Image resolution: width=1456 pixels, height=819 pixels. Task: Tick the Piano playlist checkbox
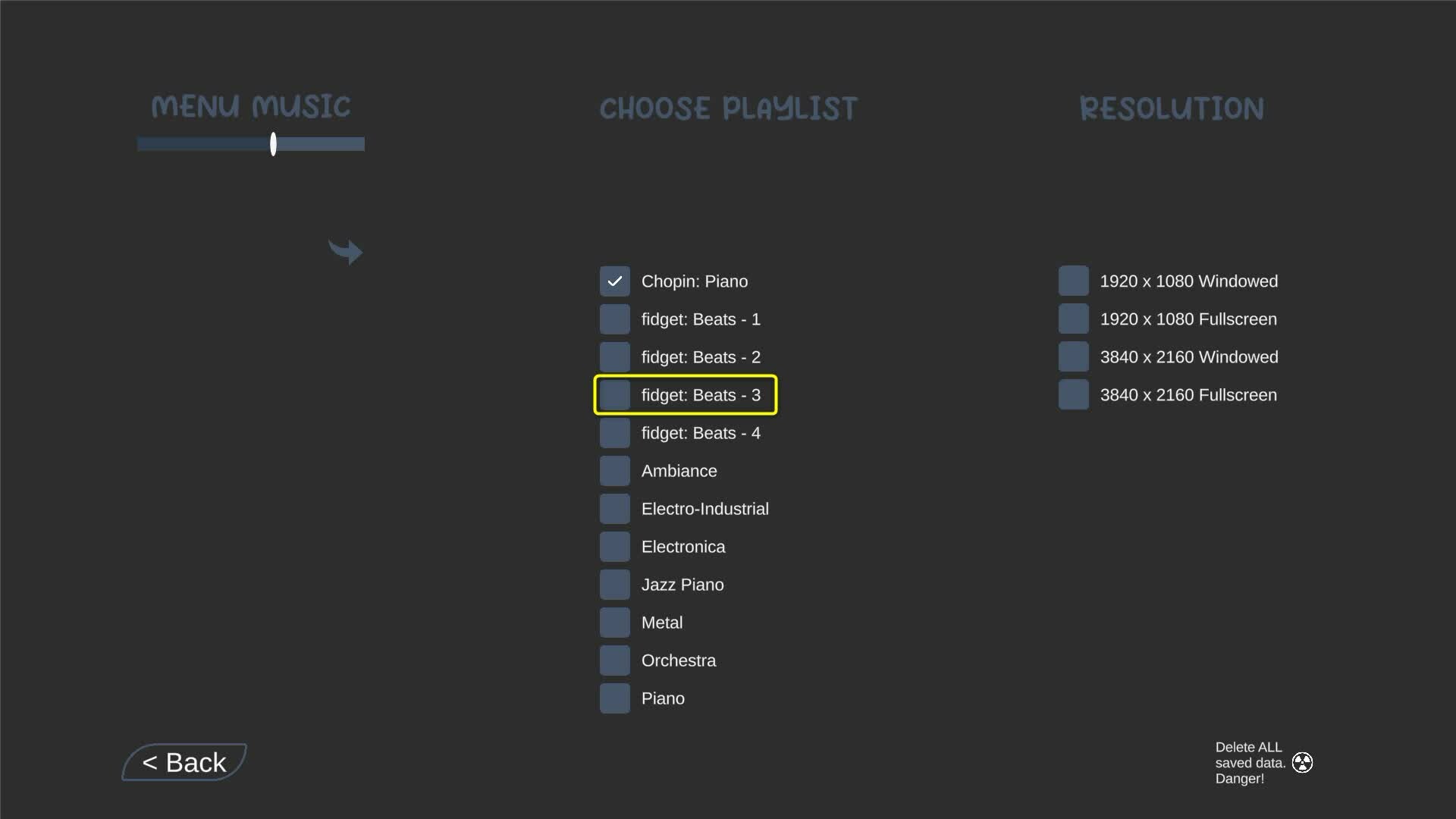click(614, 698)
